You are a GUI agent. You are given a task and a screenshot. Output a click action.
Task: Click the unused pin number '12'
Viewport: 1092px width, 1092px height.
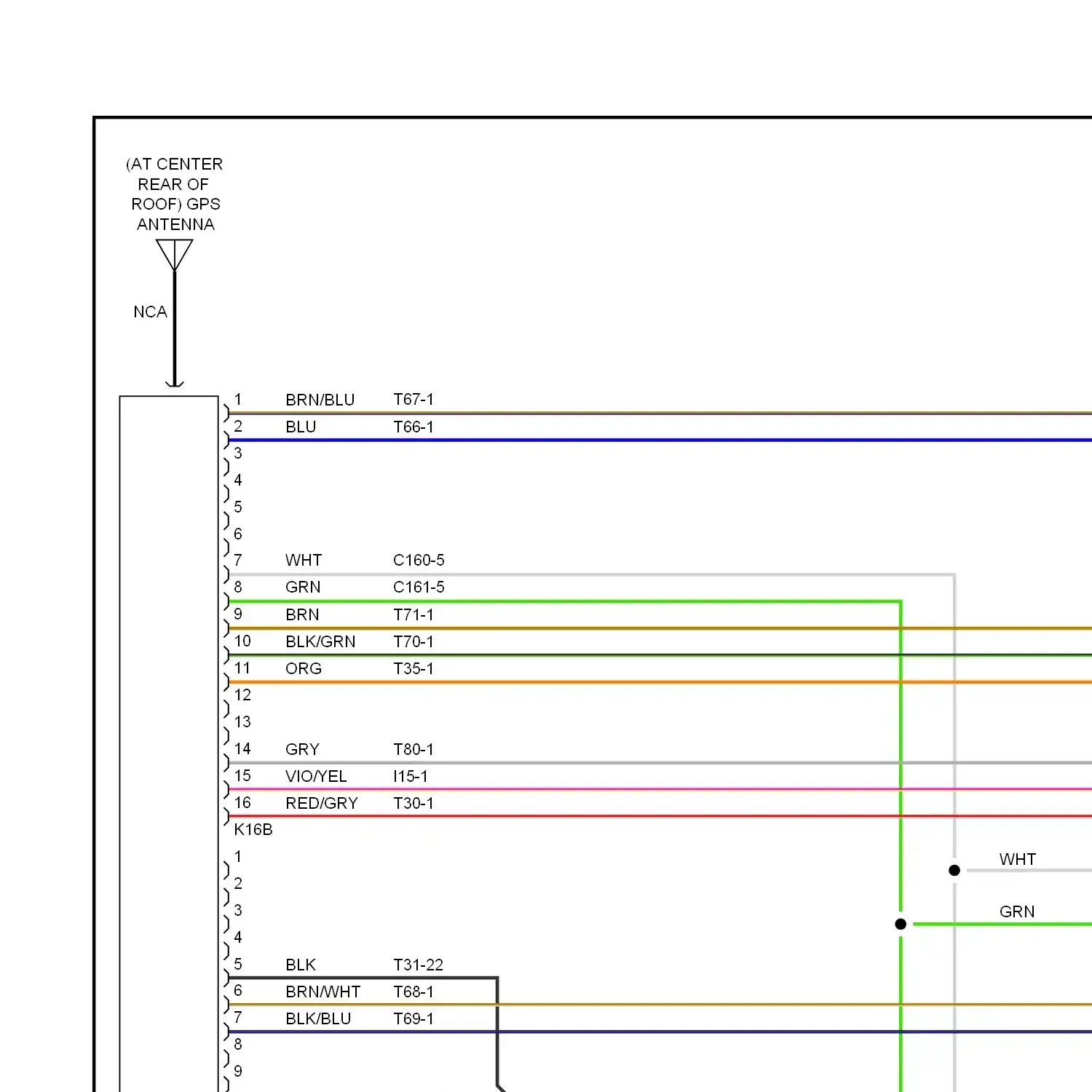click(x=242, y=695)
